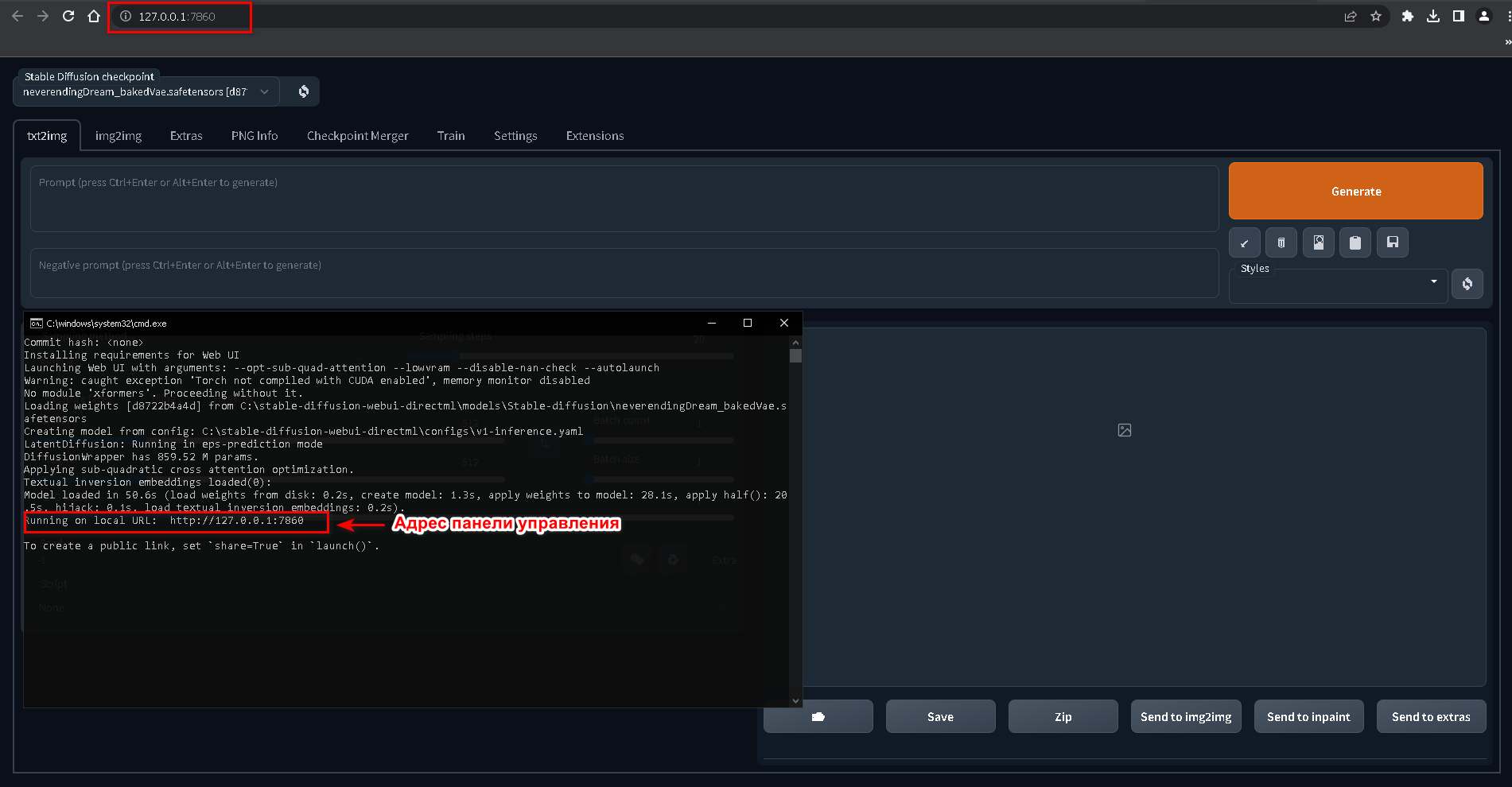Go back in browser history

[17, 16]
